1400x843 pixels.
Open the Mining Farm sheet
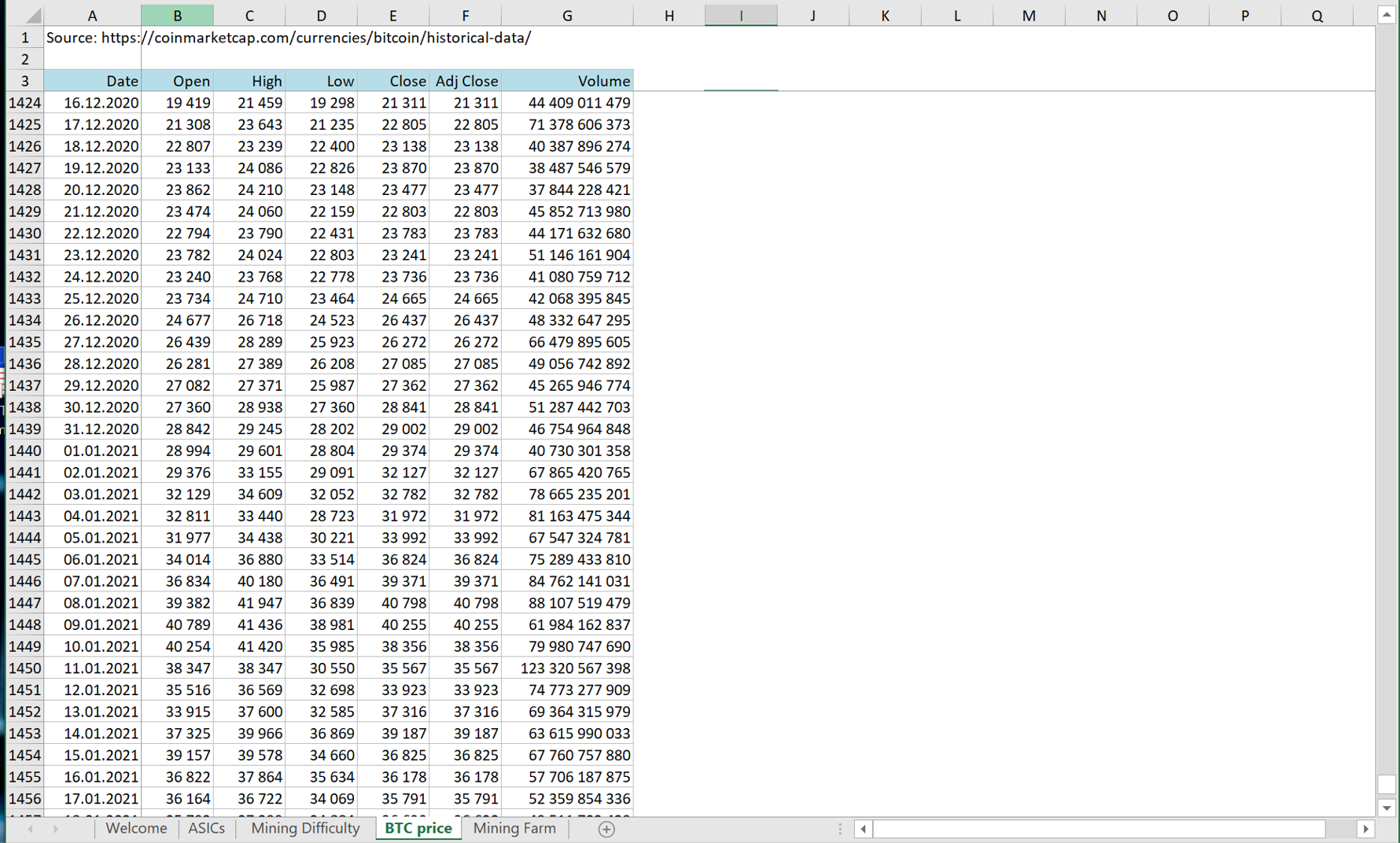514,828
